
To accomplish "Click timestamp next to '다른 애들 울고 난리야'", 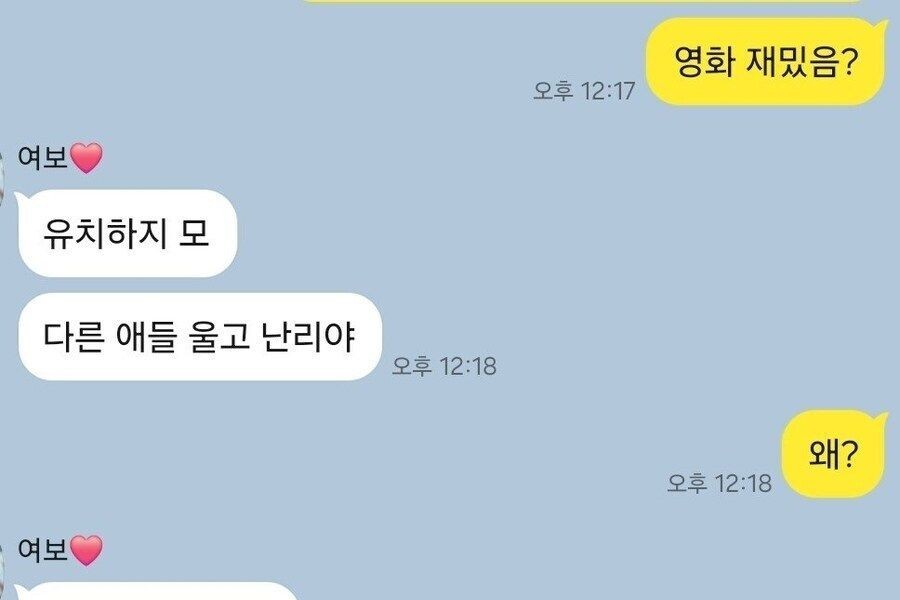I will click(x=444, y=366).
